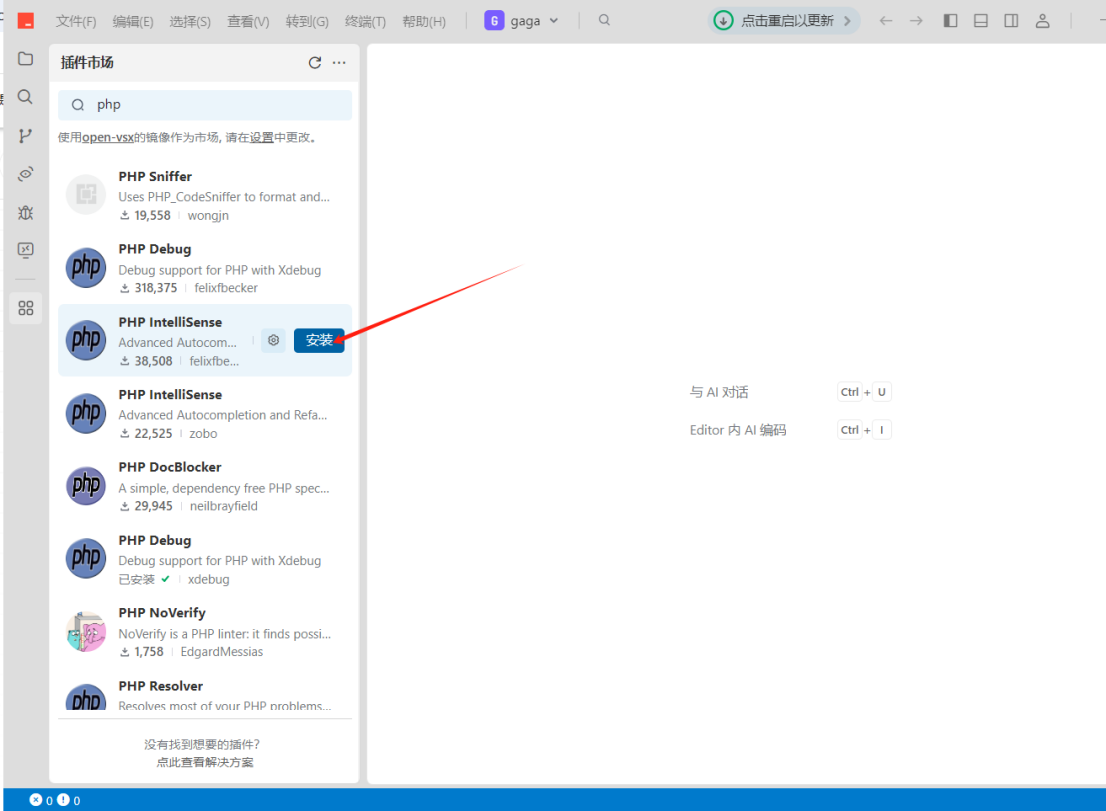The height and width of the screenshot is (811, 1106).
Task: Click PHP Sniffer placeholder thumbnail
Action: coord(86,194)
